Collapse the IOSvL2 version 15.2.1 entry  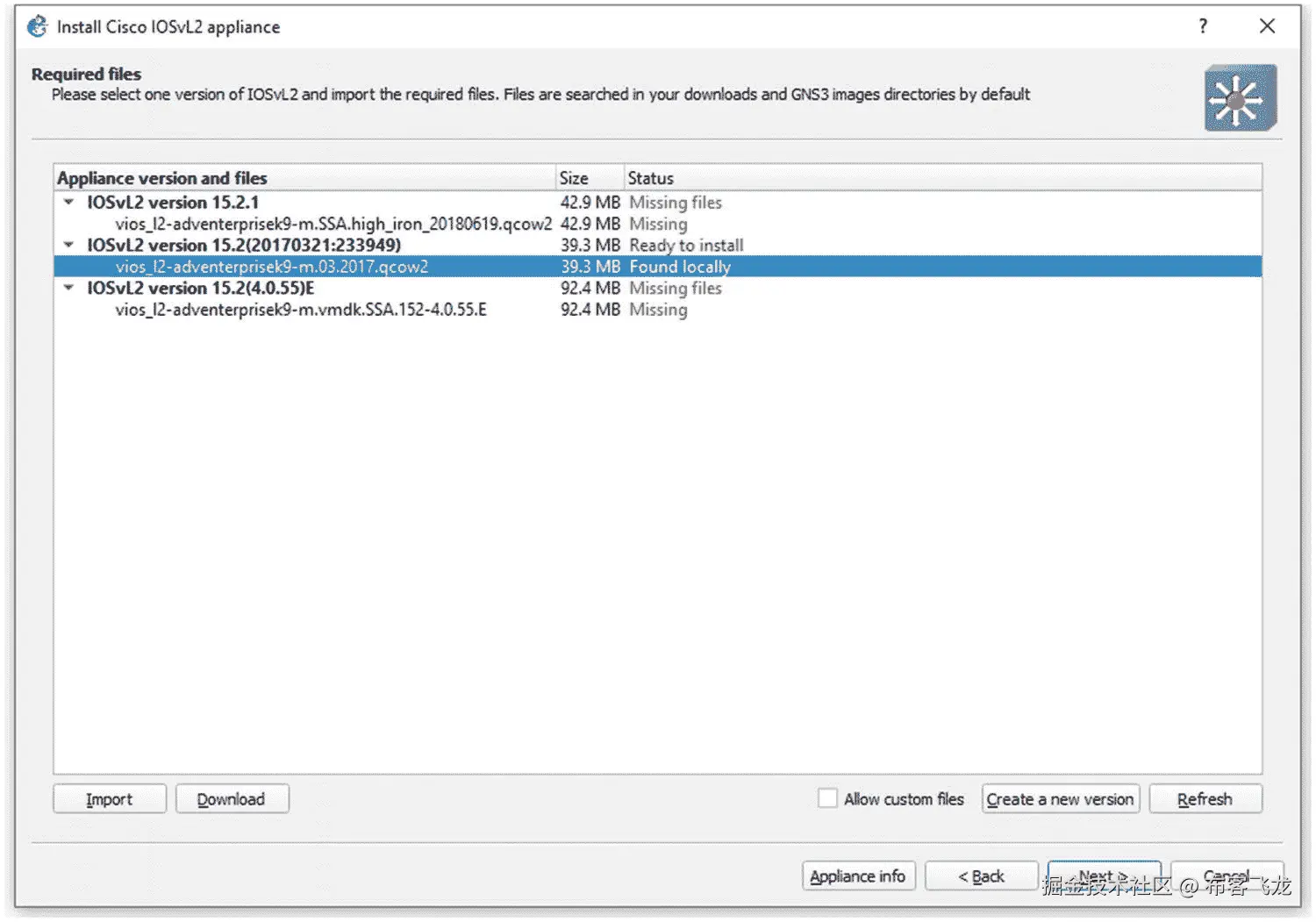pos(68,202)
